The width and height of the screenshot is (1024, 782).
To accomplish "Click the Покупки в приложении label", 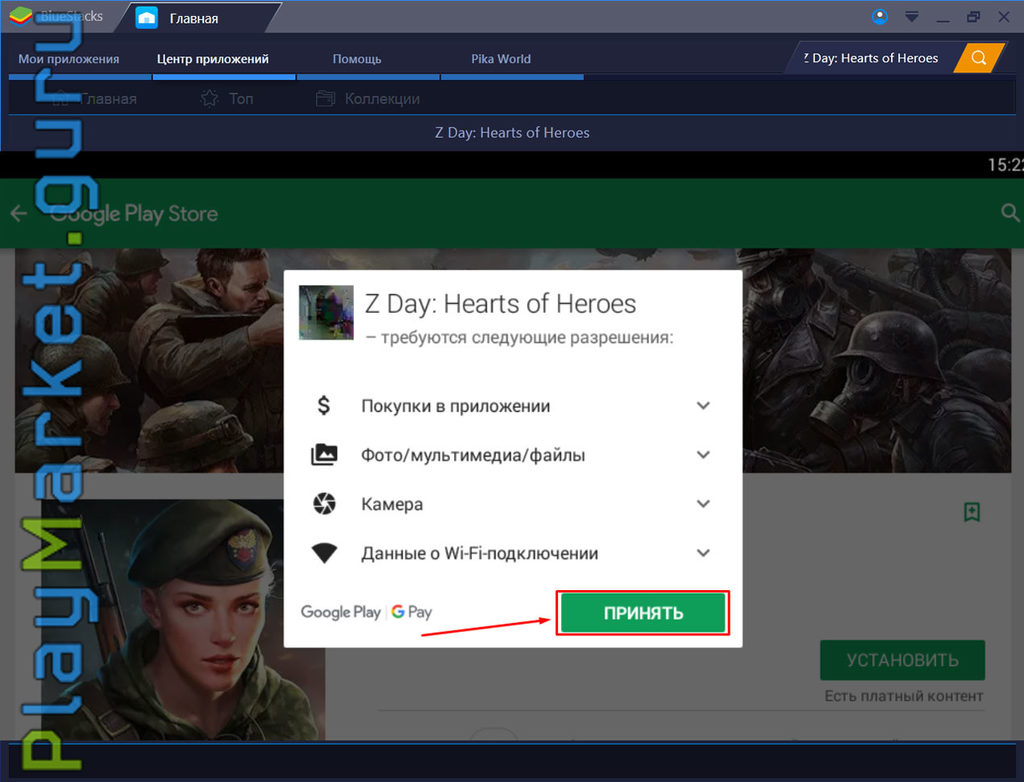I will coord(455,406).
